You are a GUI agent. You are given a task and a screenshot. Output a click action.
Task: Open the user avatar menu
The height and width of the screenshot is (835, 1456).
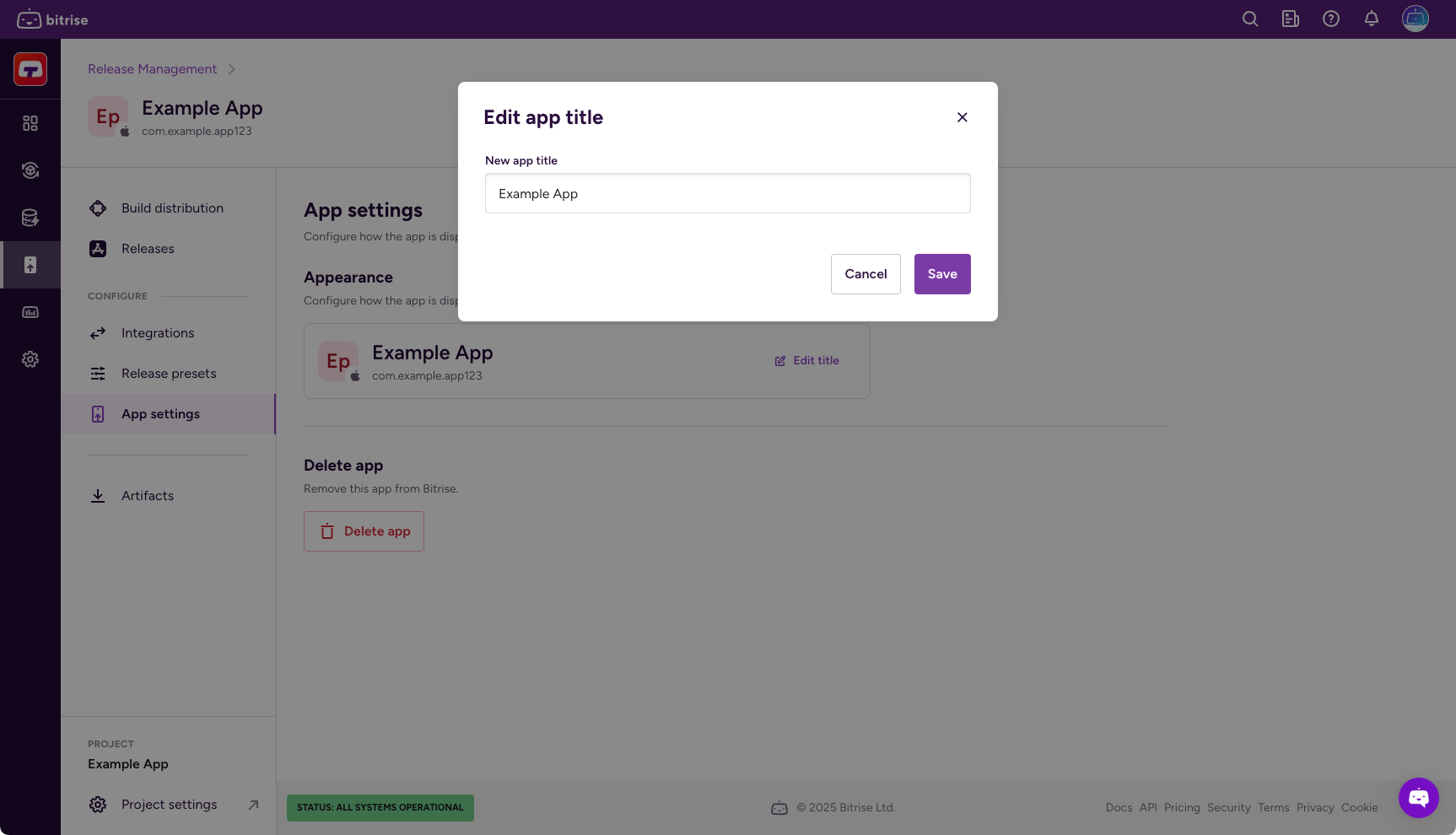pyautogui.click(x=1416, y=19)
